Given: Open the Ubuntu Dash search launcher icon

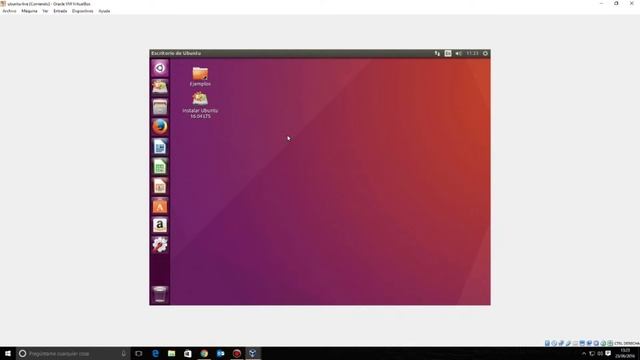Looking at the screenshot, I should pyautogui.click(x=160, y=68).
